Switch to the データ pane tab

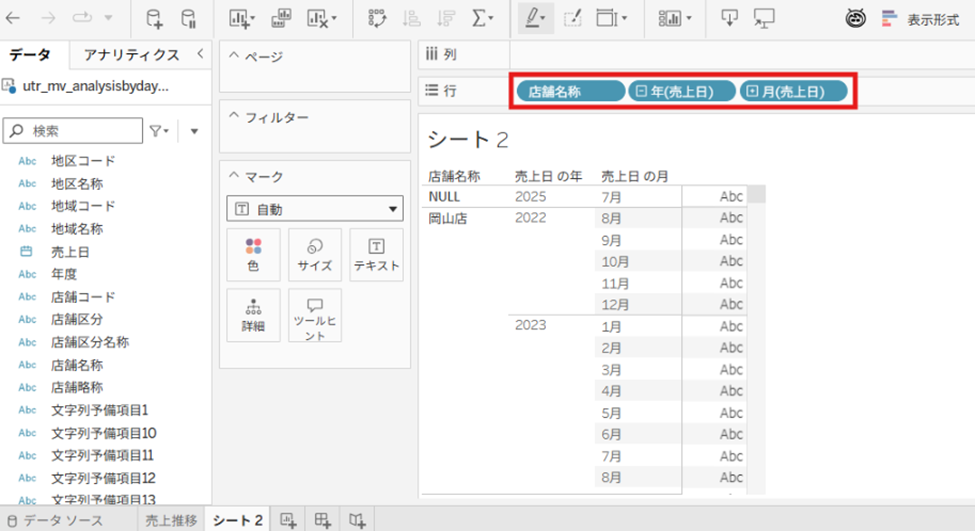pyautogui.click(x=29, y=55)
